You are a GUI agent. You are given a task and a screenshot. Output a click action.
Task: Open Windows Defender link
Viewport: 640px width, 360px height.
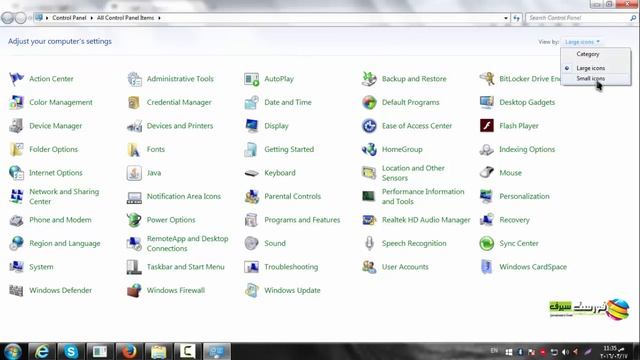(60, 290)
